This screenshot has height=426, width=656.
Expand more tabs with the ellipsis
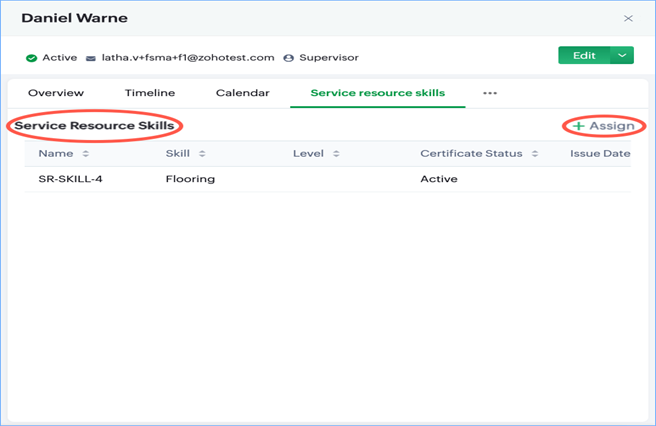[x=490, y=93]
